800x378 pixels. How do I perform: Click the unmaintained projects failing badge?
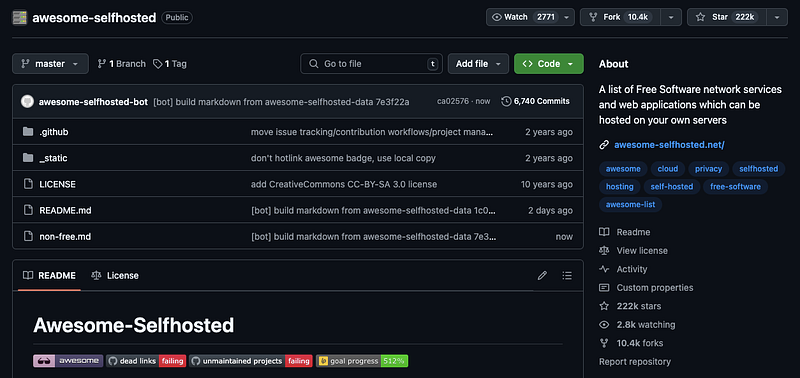click(x=251, y=361)
